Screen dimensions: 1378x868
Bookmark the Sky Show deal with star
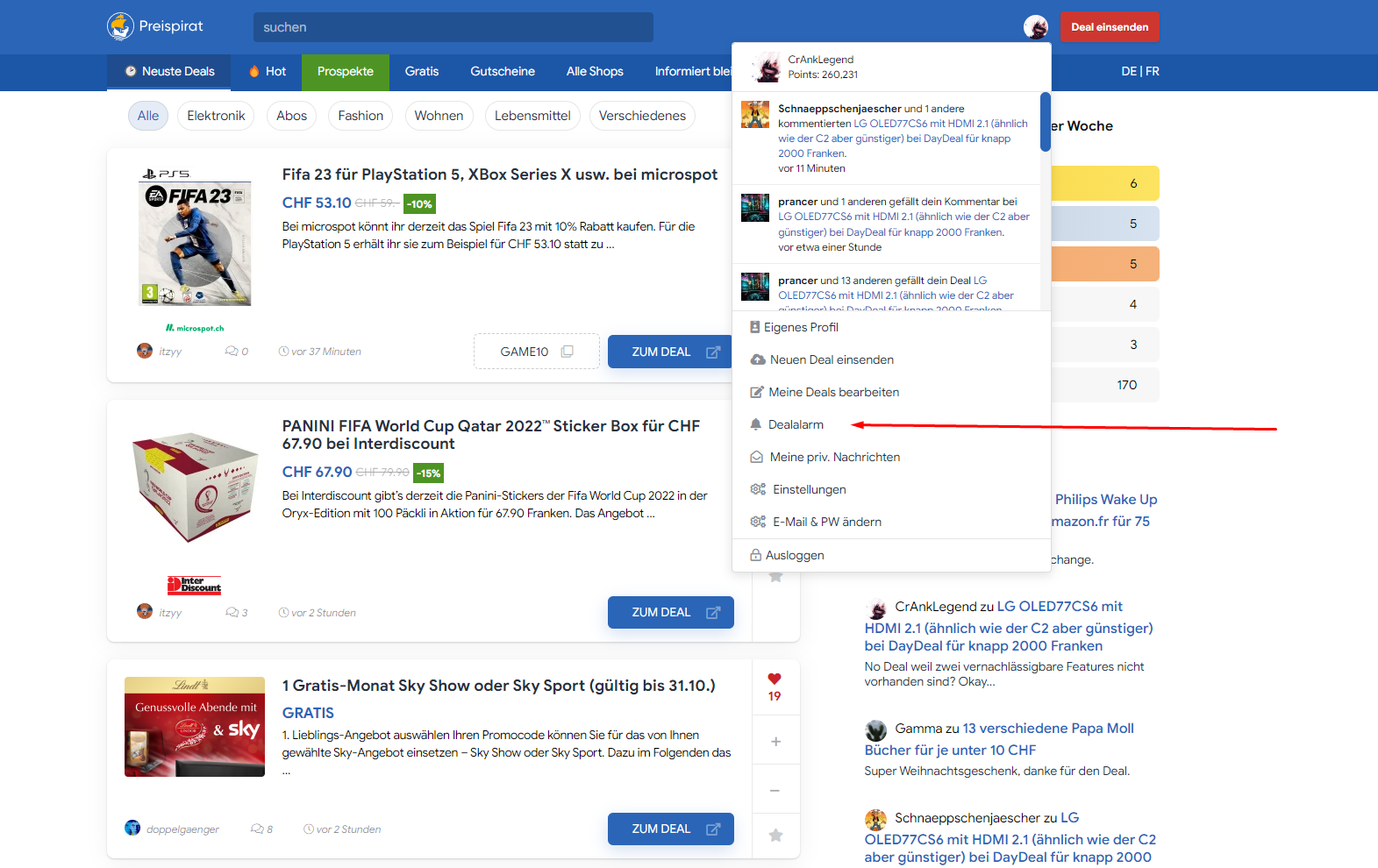[775, 836]
